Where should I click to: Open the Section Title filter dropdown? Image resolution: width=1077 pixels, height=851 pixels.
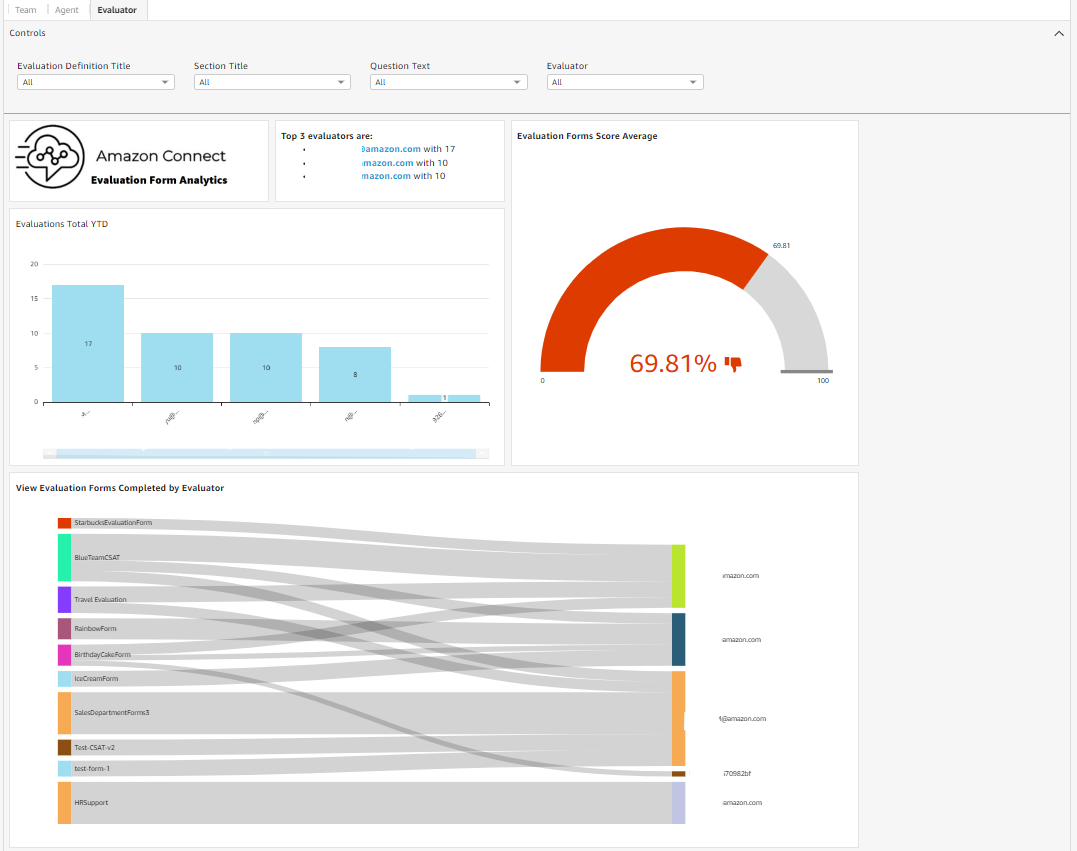[x=271, y=81]
